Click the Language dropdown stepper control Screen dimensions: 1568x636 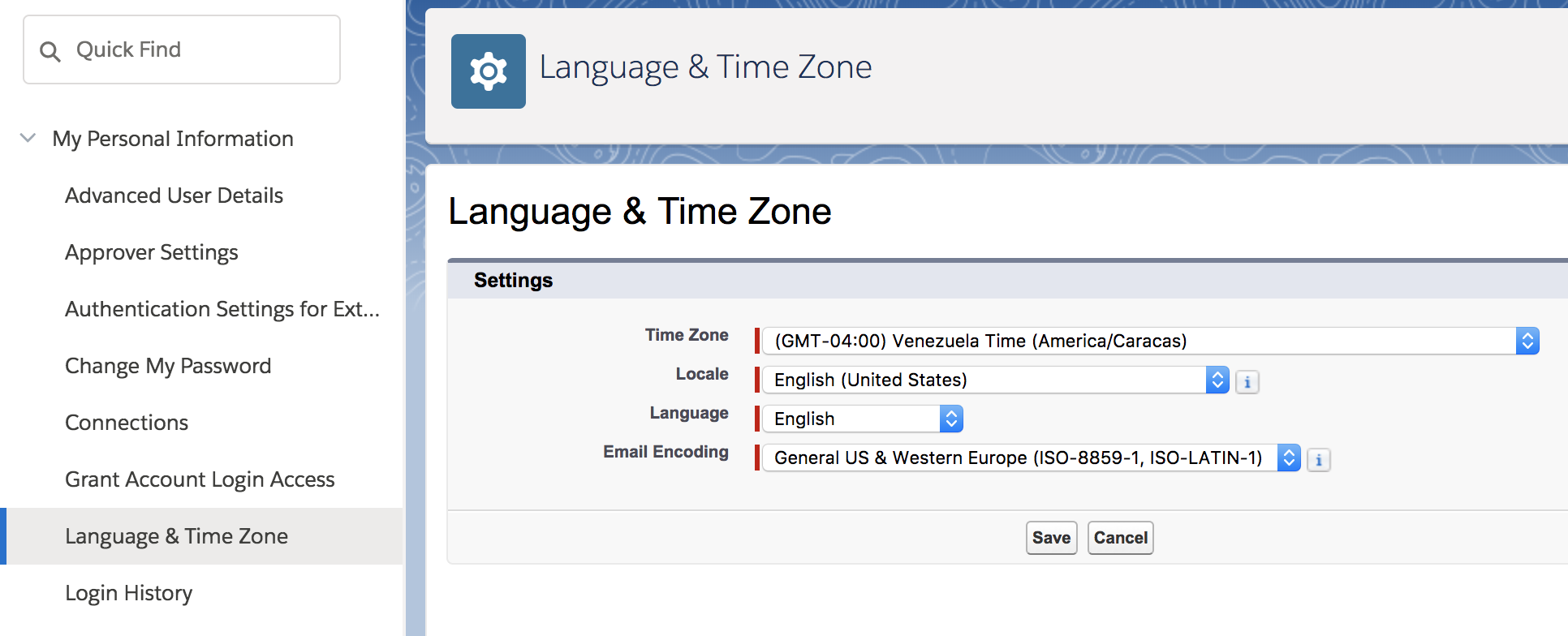pos(951,418)
